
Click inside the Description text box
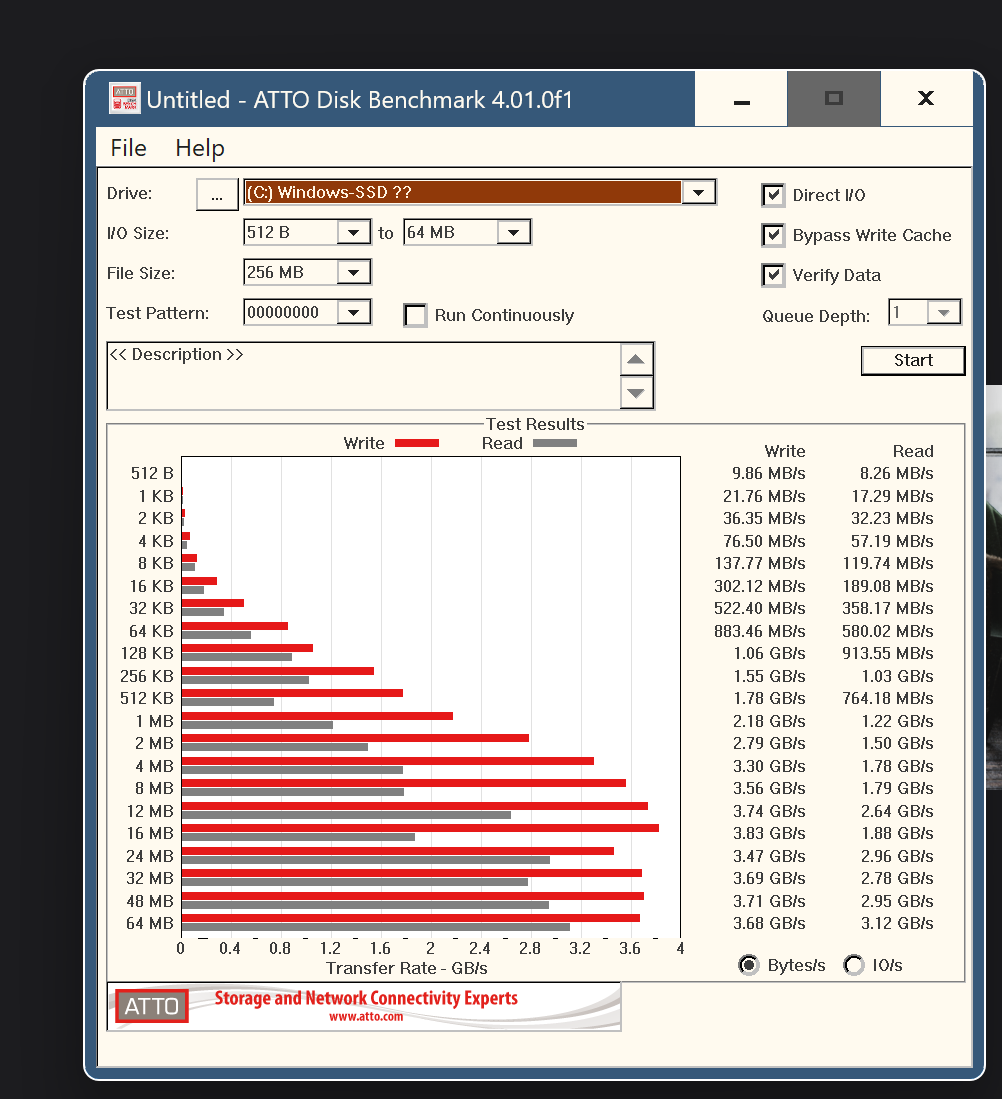(x=364, y=376)
